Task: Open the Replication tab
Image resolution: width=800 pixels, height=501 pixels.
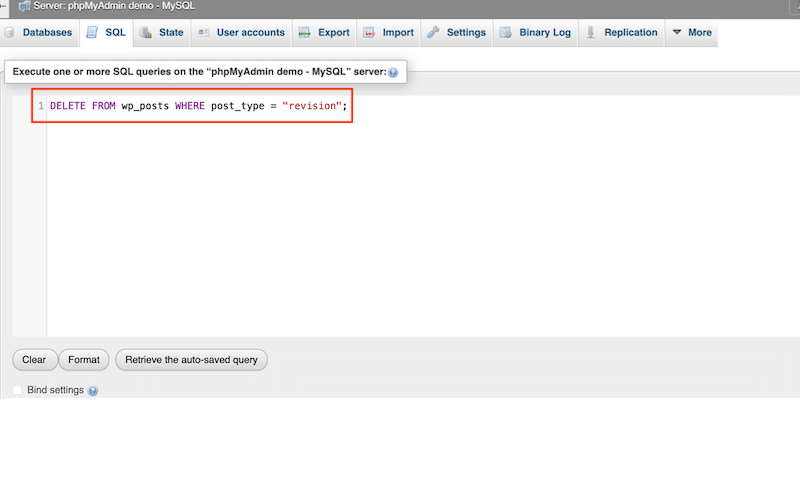Action: [x=621, y=33]
